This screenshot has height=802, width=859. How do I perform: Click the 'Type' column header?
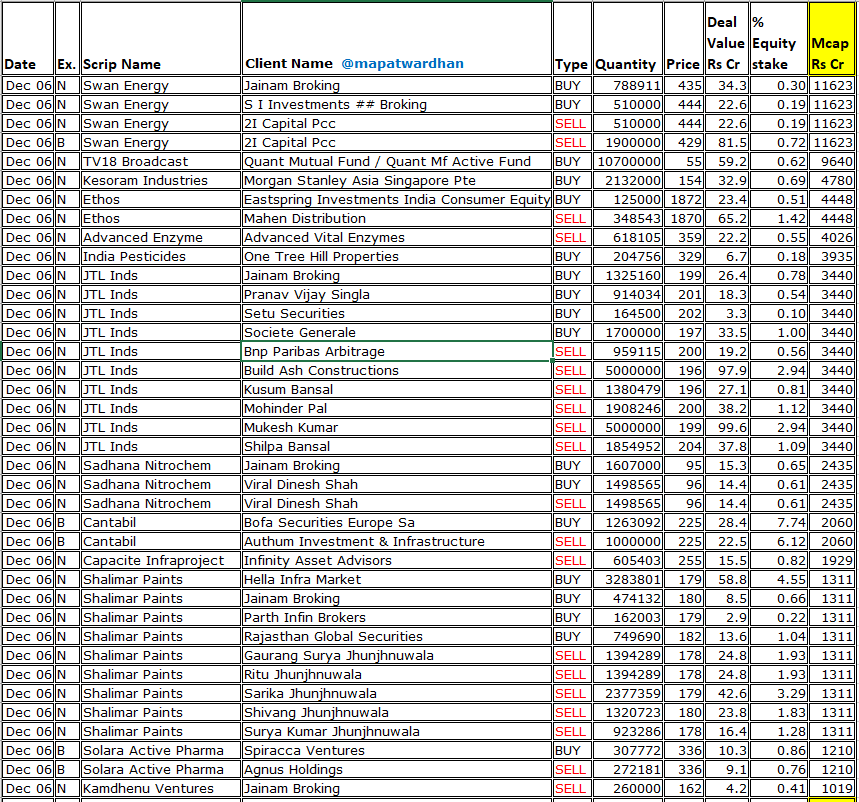(572, 38)
